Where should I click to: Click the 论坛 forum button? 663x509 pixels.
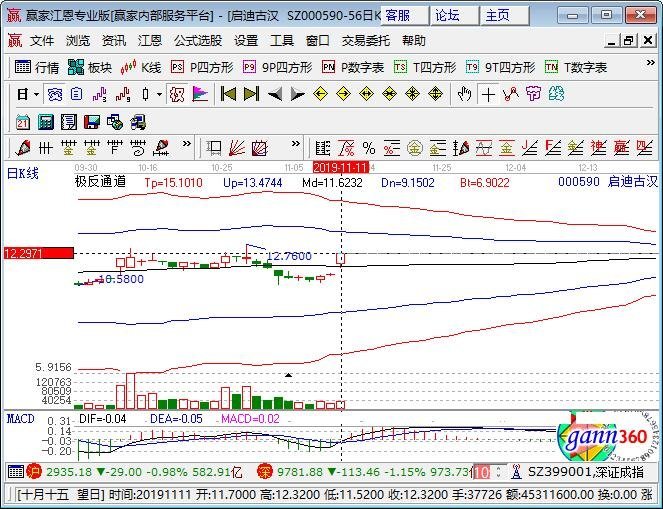coord(447,15)
